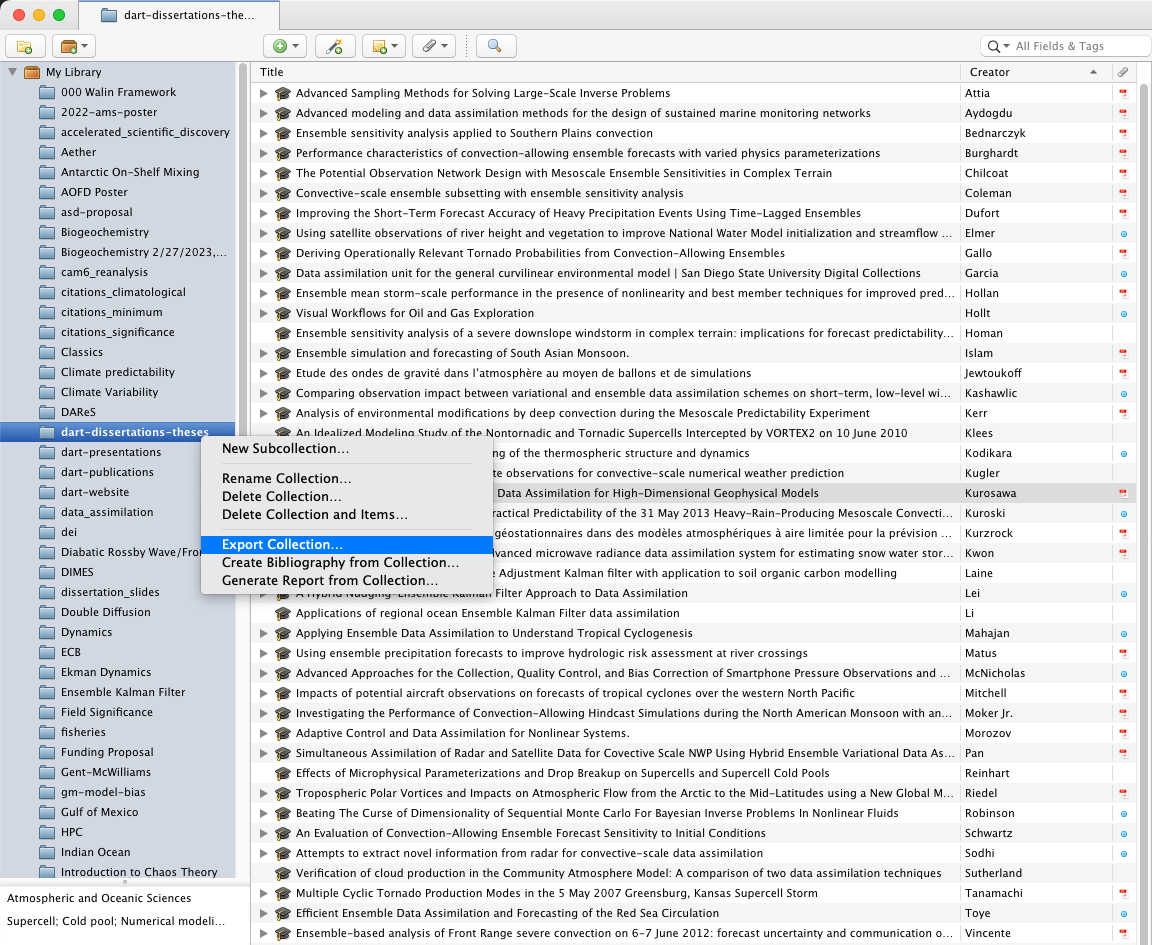Viewport: 1152px width, 945px height.
Task: Click the All Fields & Tags search box
Action: coord(1075,46)
